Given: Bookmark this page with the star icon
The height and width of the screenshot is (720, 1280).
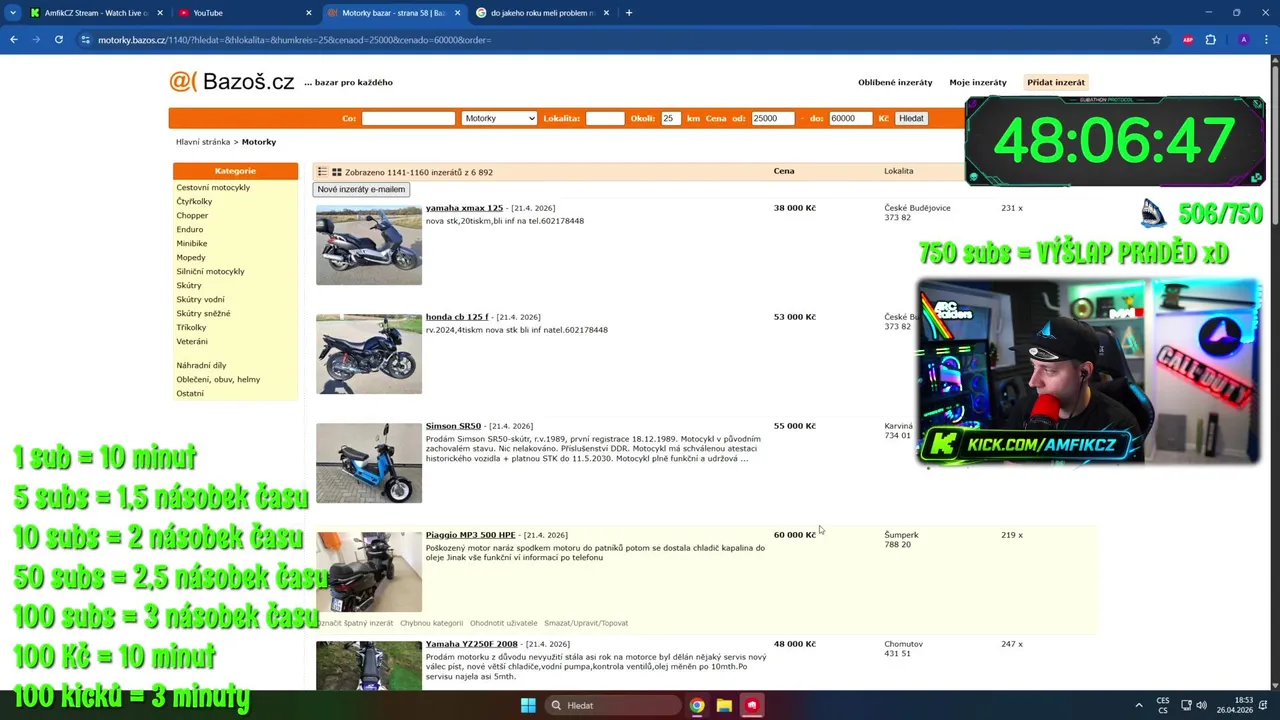Looking at the screenshot, I should click(x=1156, y=40).
